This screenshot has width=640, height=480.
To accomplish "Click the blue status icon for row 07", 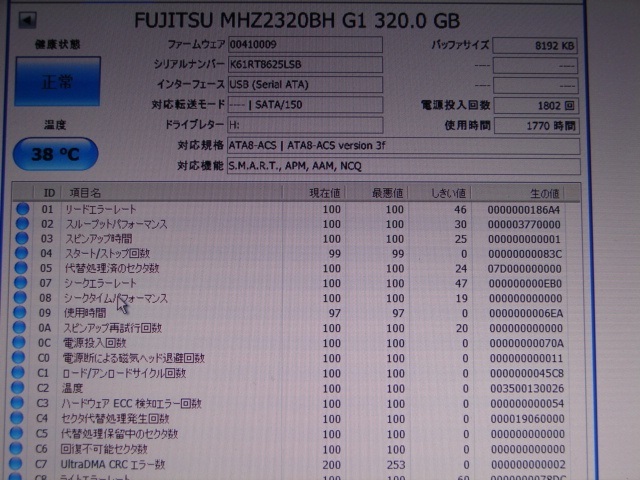I will click(21, 282).
